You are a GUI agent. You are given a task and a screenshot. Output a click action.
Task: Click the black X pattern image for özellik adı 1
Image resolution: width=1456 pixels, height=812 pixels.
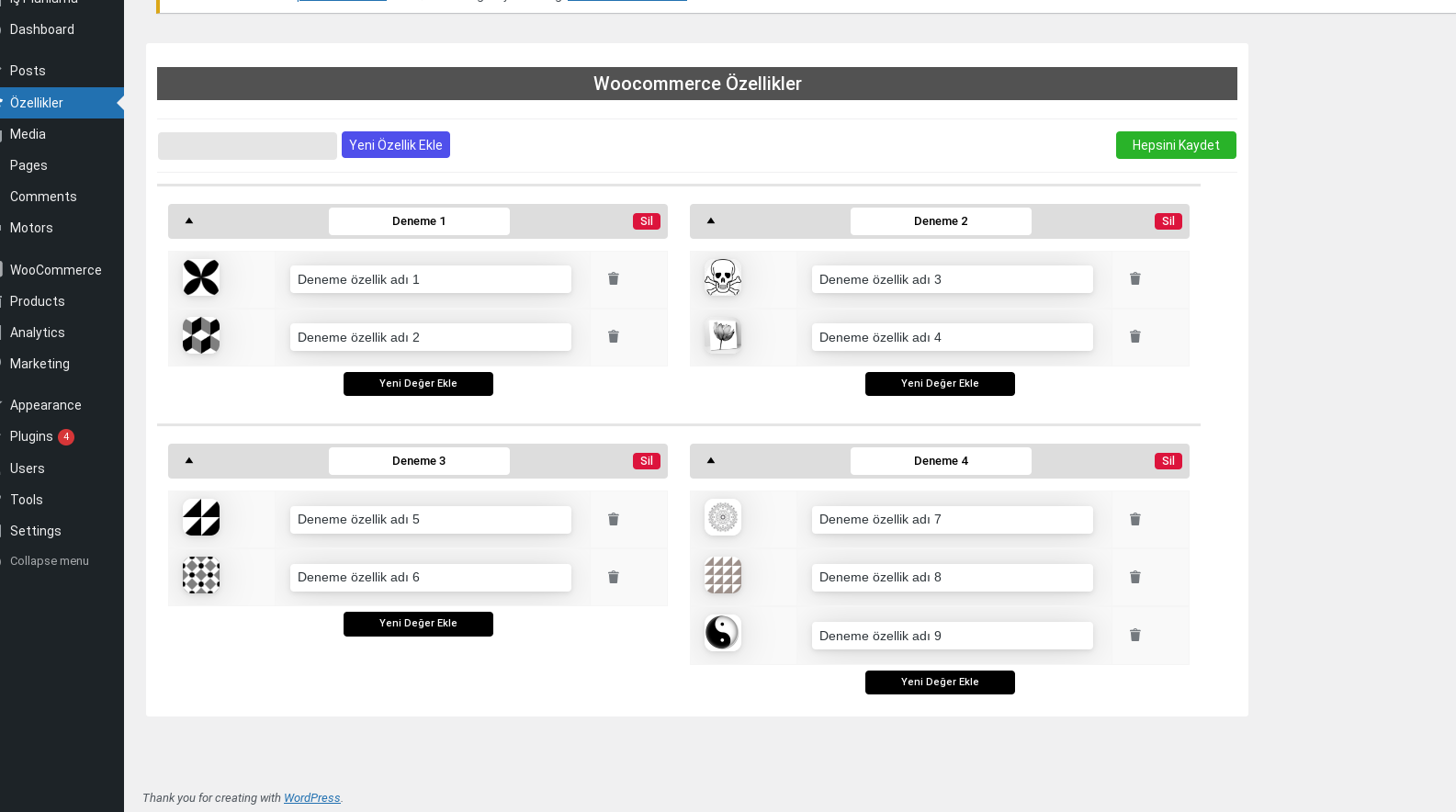(201, 277)
